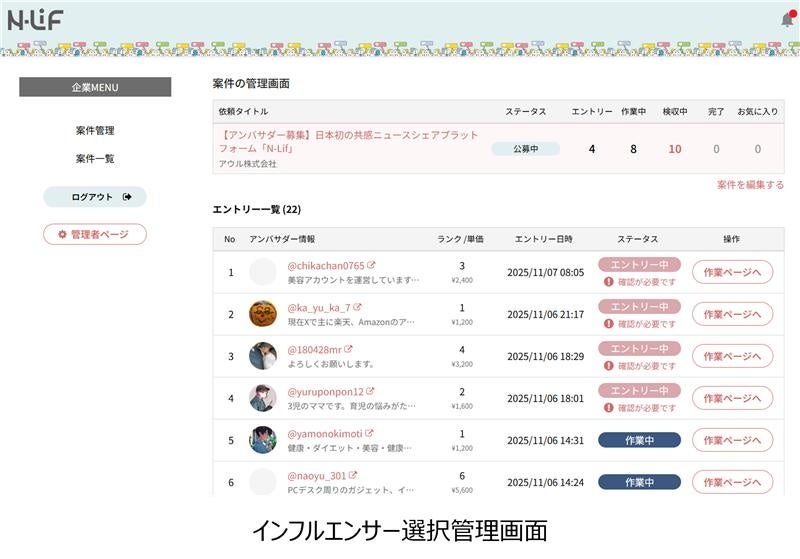The height and width of the screenshot is (559, 800).
Task: Click the ログアウト button
Action: [95, 197]
